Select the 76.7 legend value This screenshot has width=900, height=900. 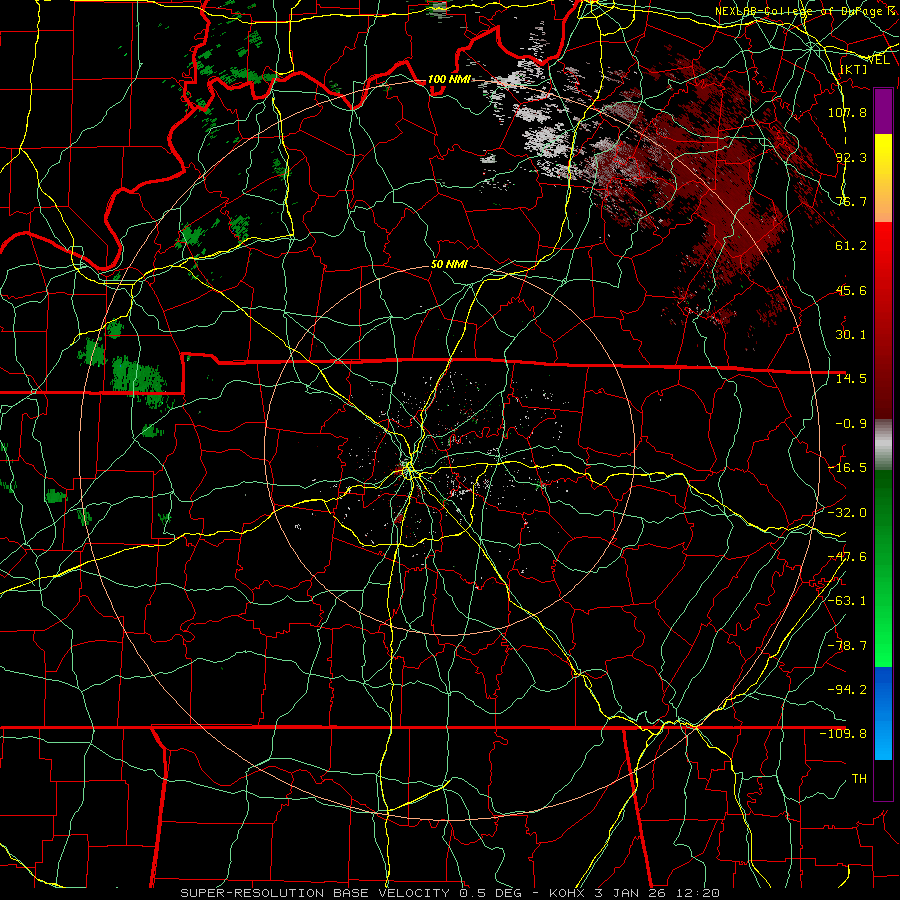tap(851, 201)
